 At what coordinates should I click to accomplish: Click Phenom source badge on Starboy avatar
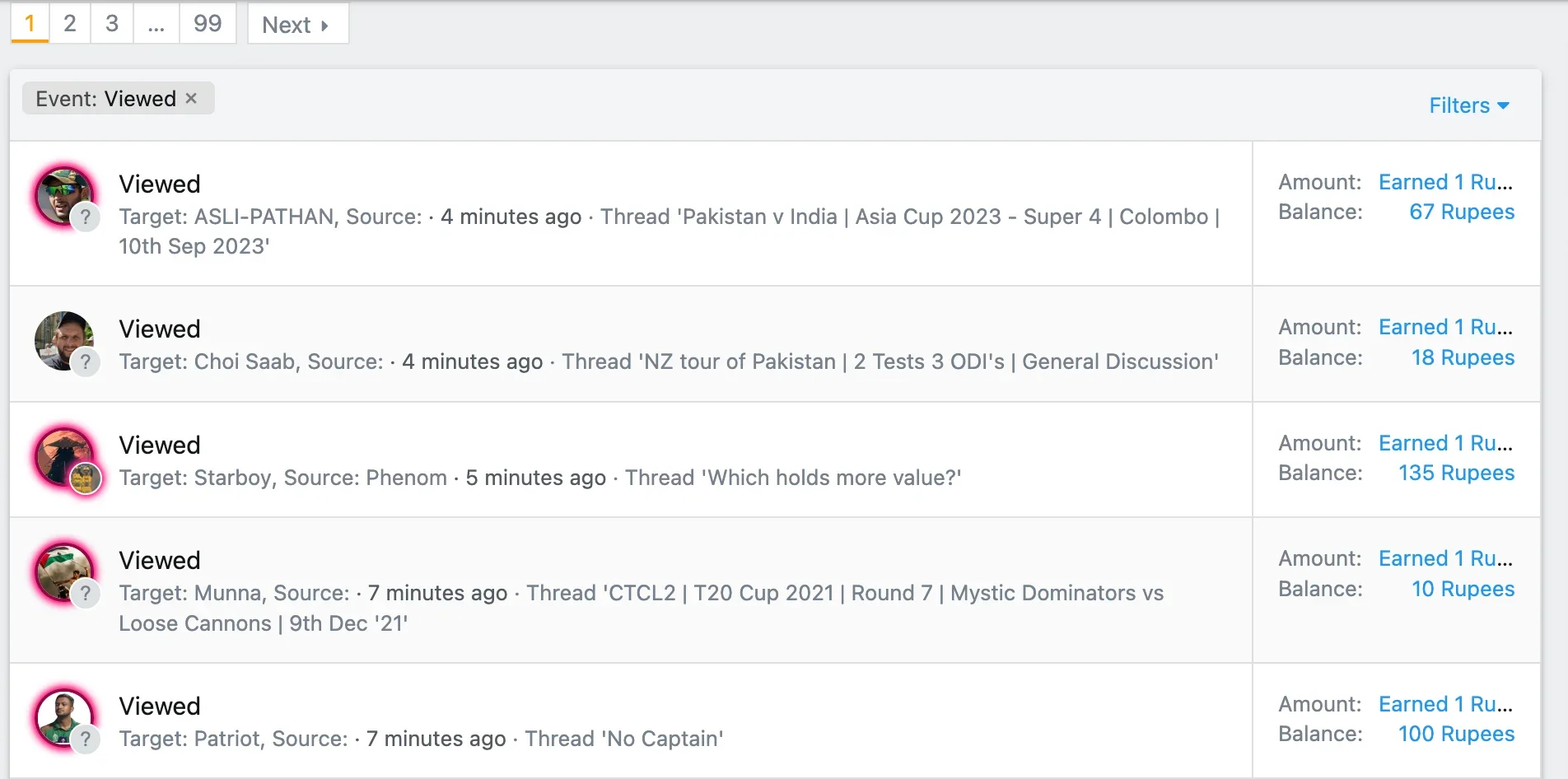click(x=85, y=478)
